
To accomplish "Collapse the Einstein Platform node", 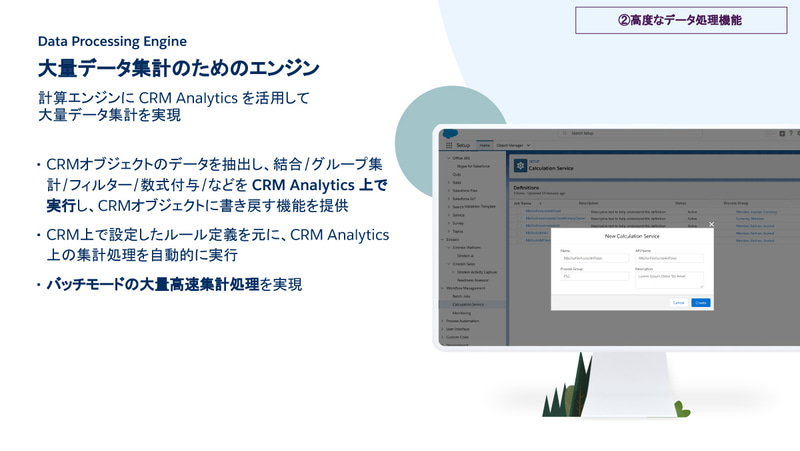I will (449, 247).
